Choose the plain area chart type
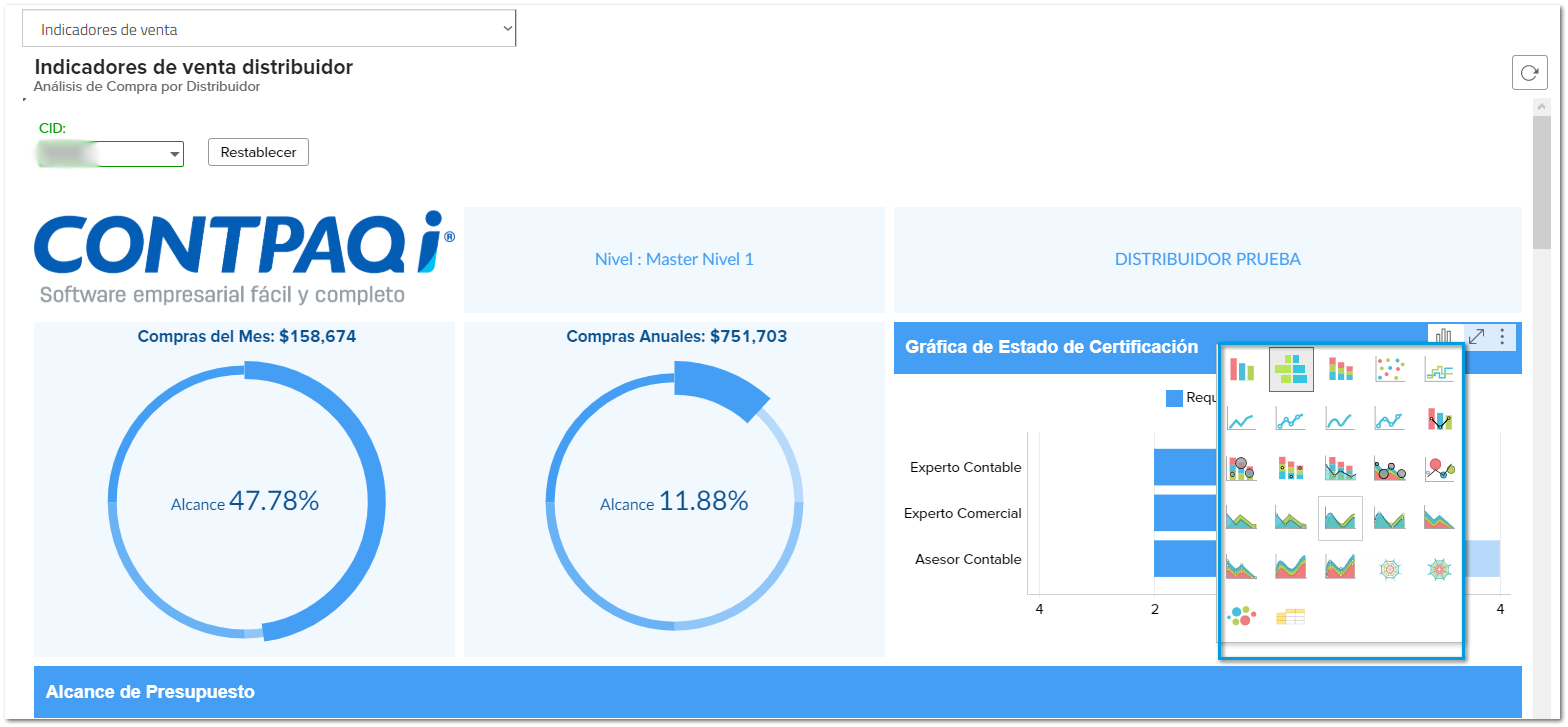Screen dimensions: 1568x727 (1241, 518)
